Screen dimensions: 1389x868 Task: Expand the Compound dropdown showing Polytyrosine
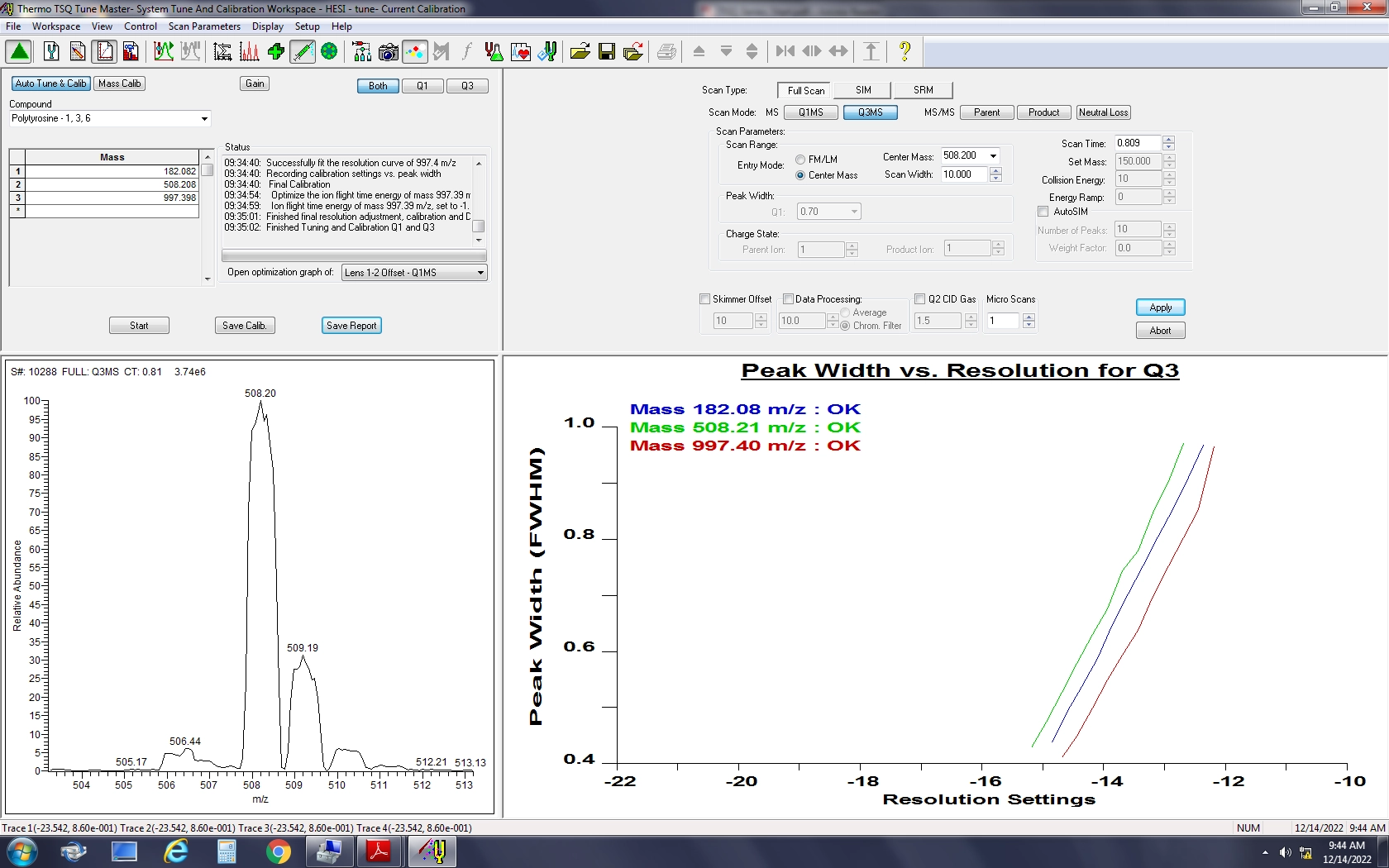click(204, 119)
